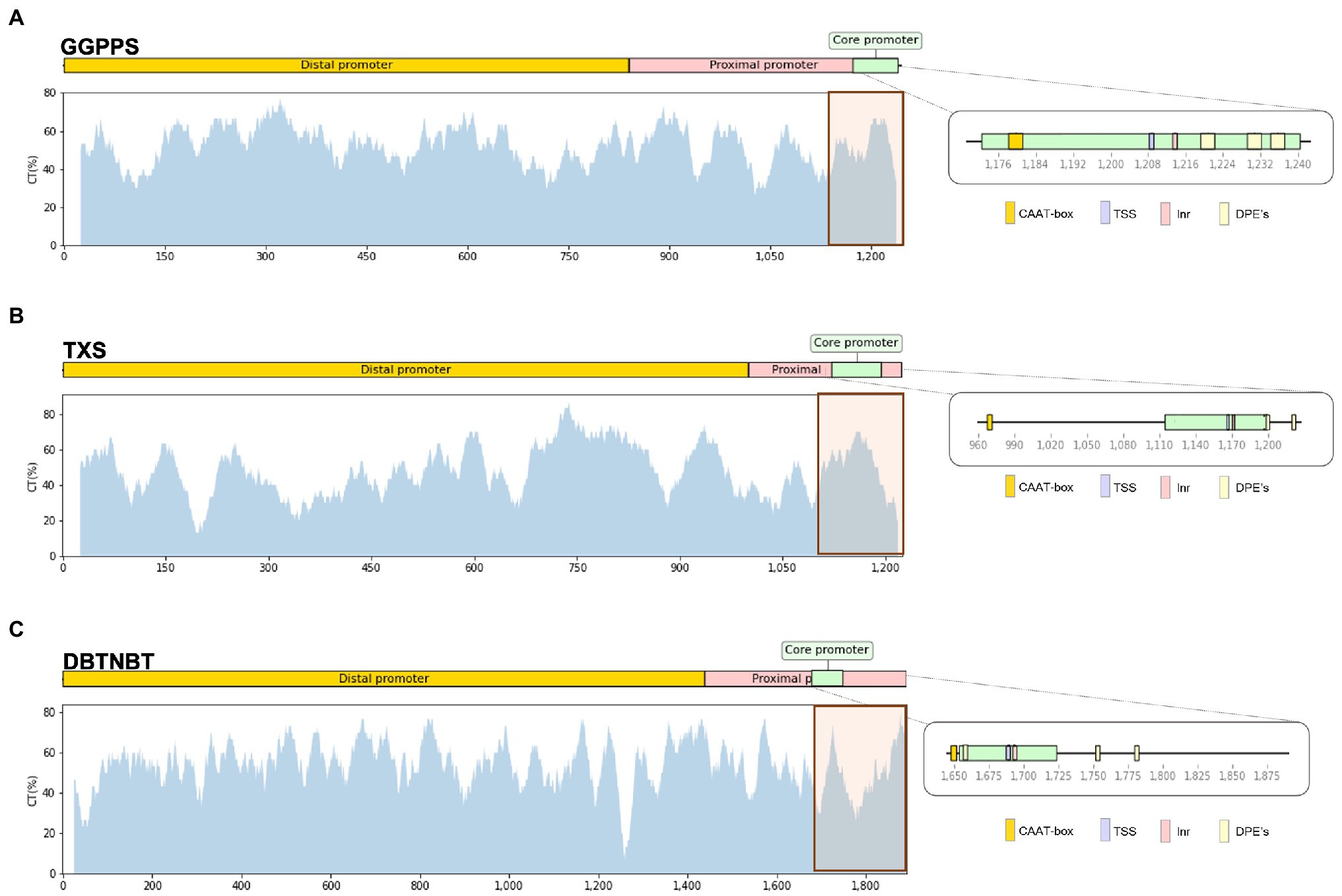
Task: Click the CT(%) axis label of GGPPS chart
Action: point(33,170)
